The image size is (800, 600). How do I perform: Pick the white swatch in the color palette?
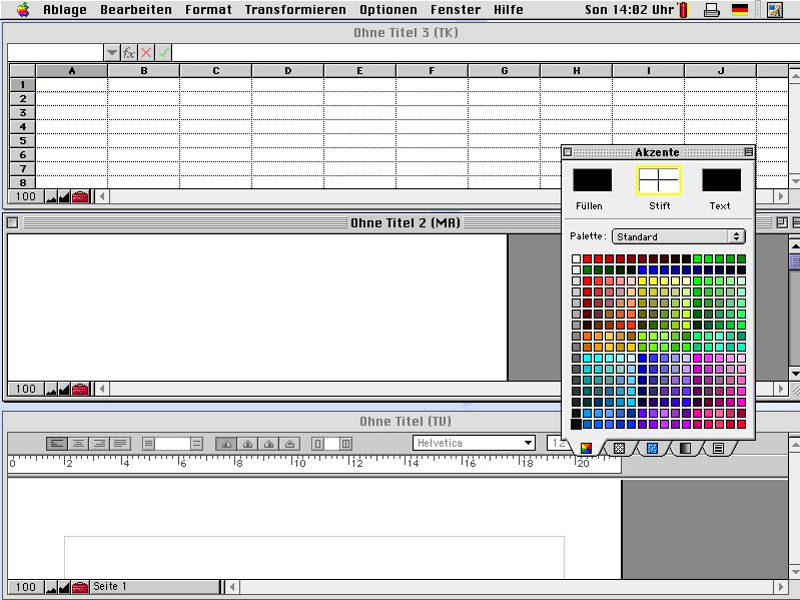576,259
